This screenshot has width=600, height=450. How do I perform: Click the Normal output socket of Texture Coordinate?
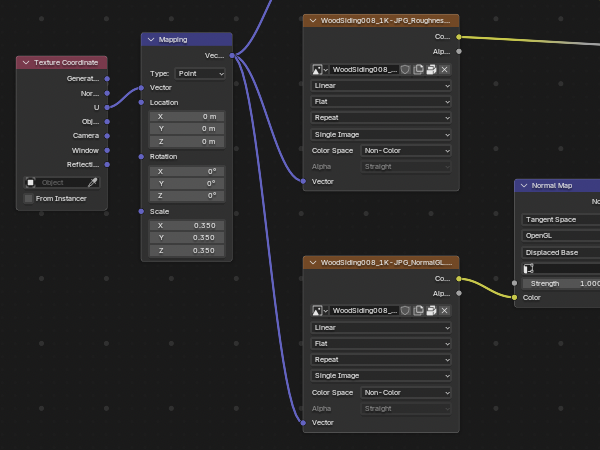107,93
